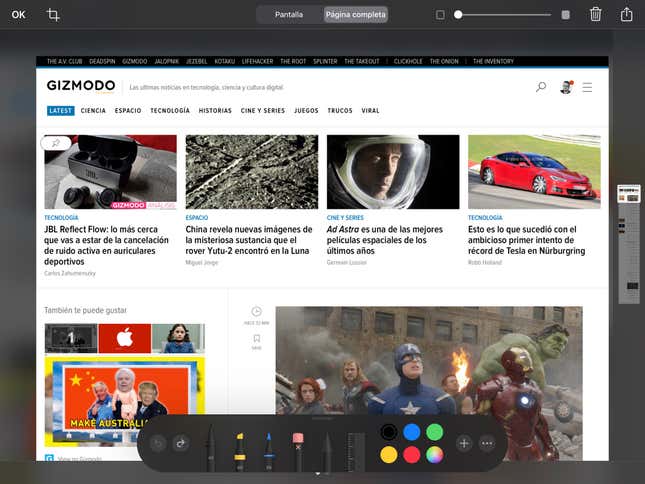Image resolution: width=645 pixels, height=484 pixels.
Task: Tap the filled square opacity icon
Action: point(566,15)
